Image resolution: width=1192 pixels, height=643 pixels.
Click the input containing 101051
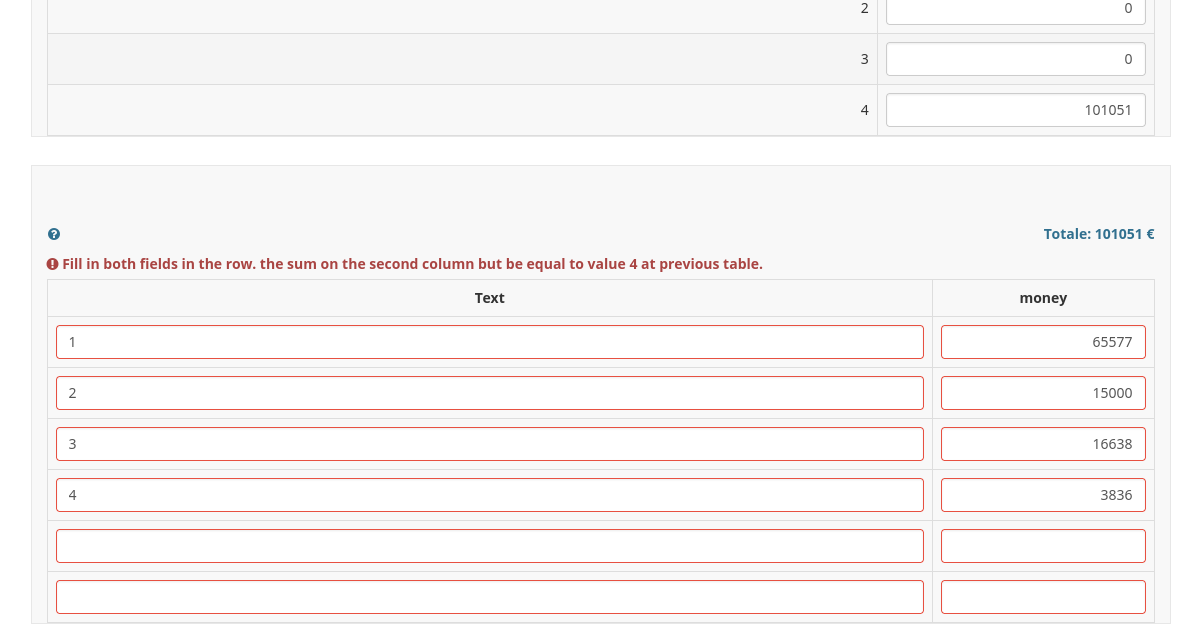point(1015,110)
